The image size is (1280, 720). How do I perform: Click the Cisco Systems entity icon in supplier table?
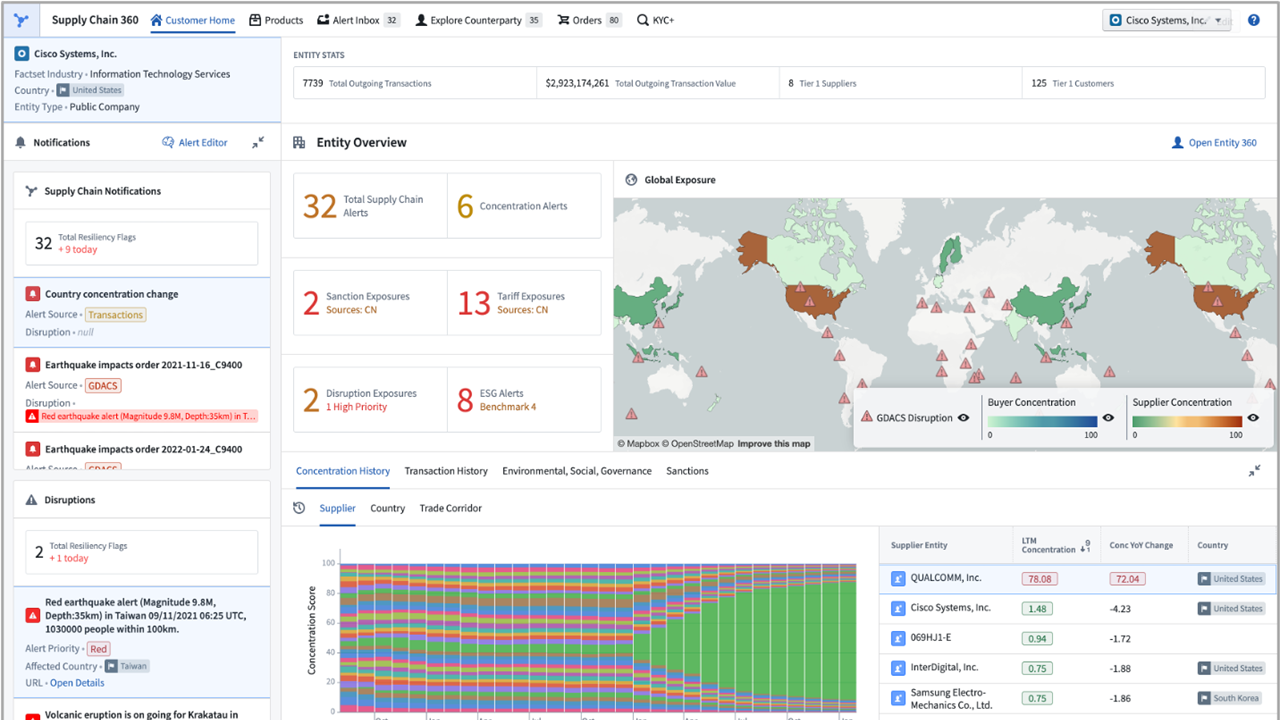898,608
